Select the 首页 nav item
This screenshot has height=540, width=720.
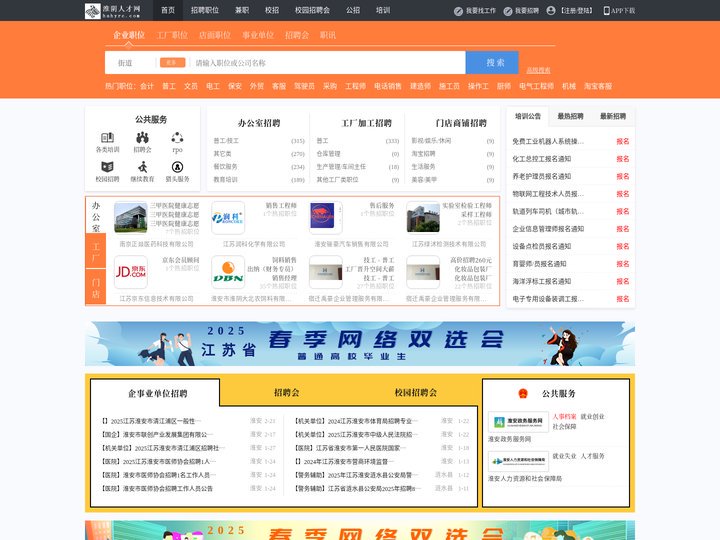[x=168, y=10]
